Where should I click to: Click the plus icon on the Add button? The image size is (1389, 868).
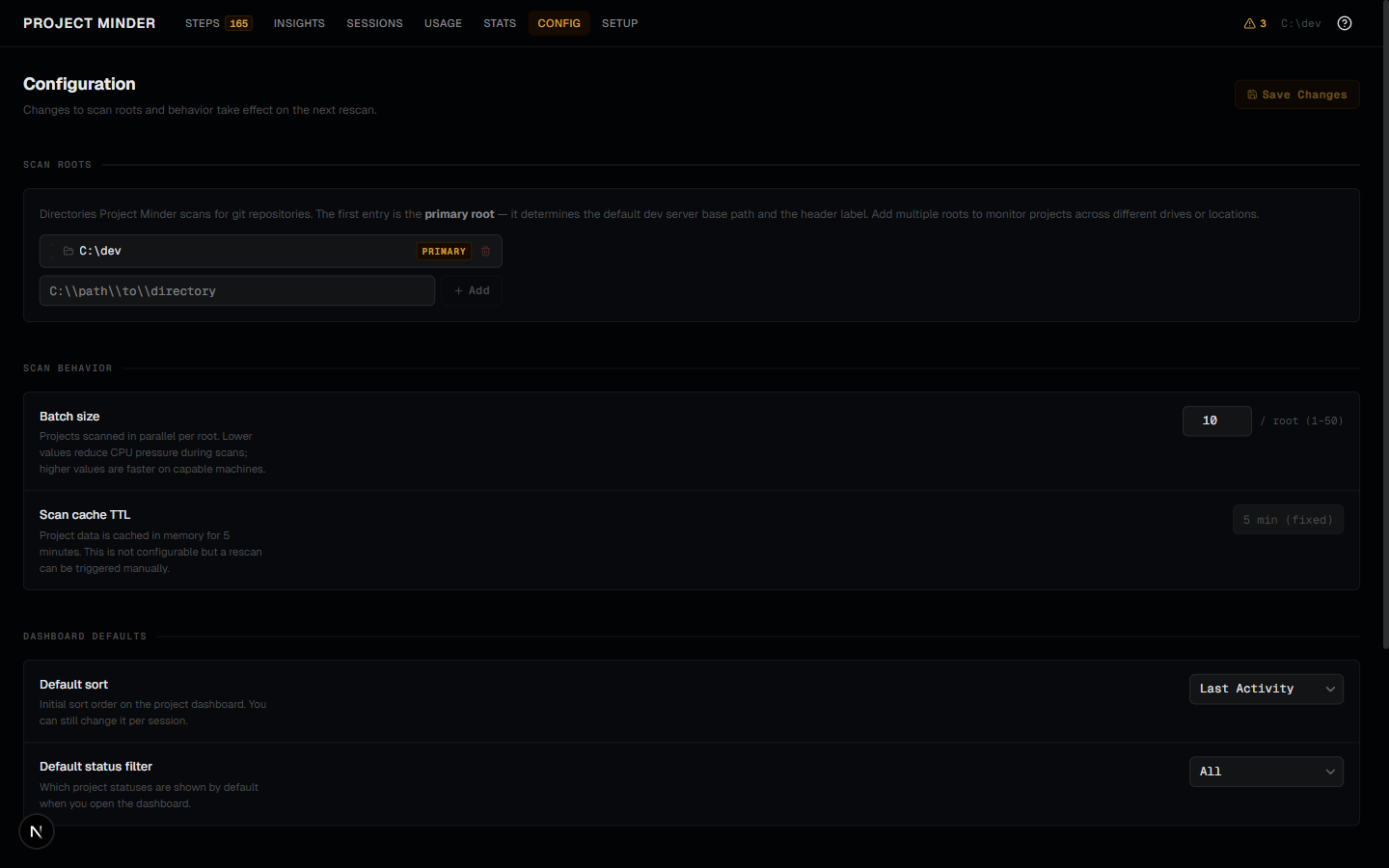(459, 290)
